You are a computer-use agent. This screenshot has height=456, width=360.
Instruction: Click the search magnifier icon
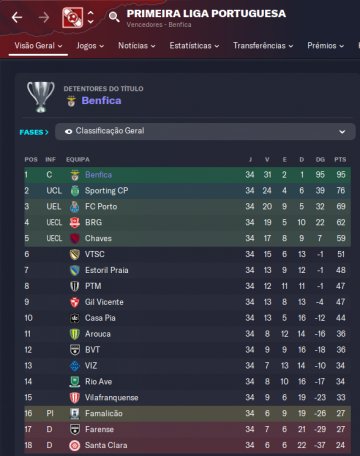pos(114,17)
